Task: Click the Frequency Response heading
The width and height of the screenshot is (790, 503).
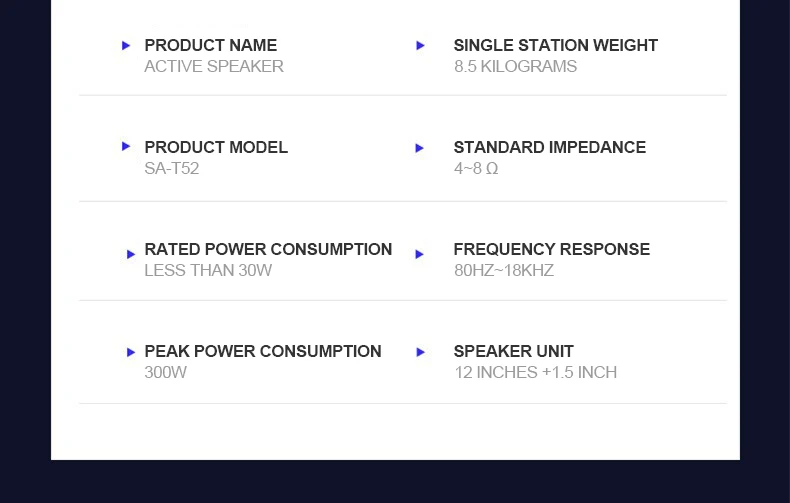Action: (552, 249)
